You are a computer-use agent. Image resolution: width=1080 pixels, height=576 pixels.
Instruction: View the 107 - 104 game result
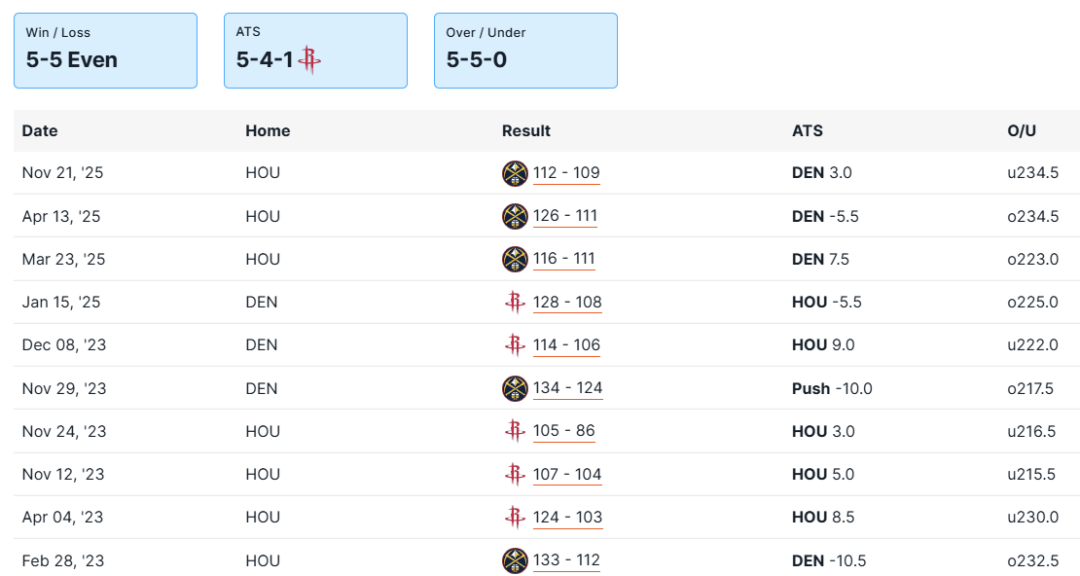(x=567, y=474)
